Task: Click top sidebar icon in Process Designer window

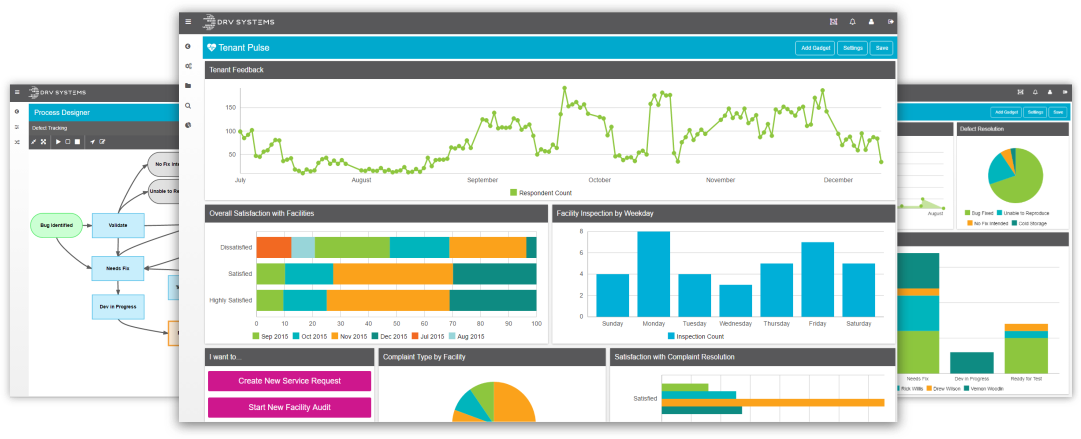Action: 17,111
